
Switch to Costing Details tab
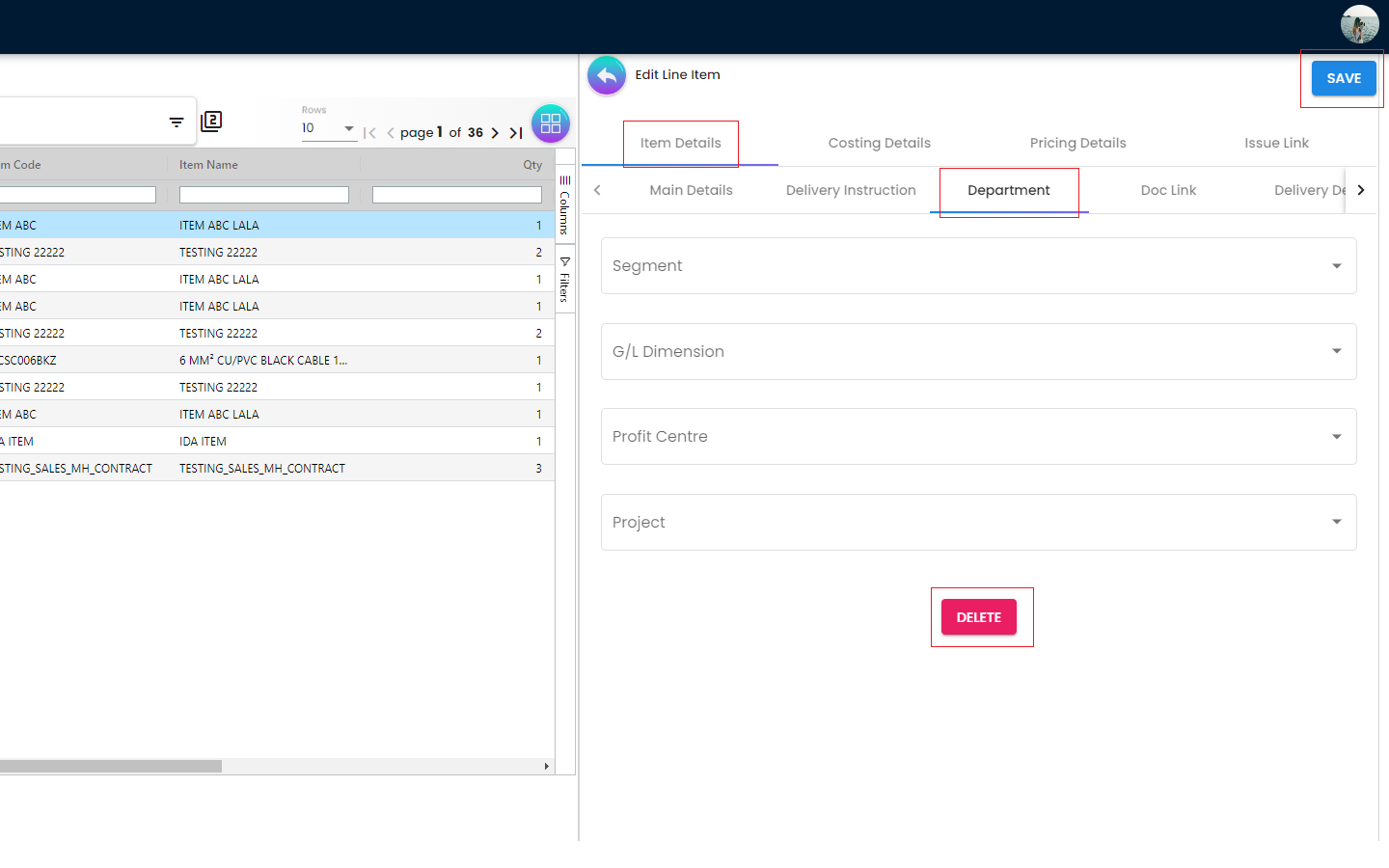point(880,143)
